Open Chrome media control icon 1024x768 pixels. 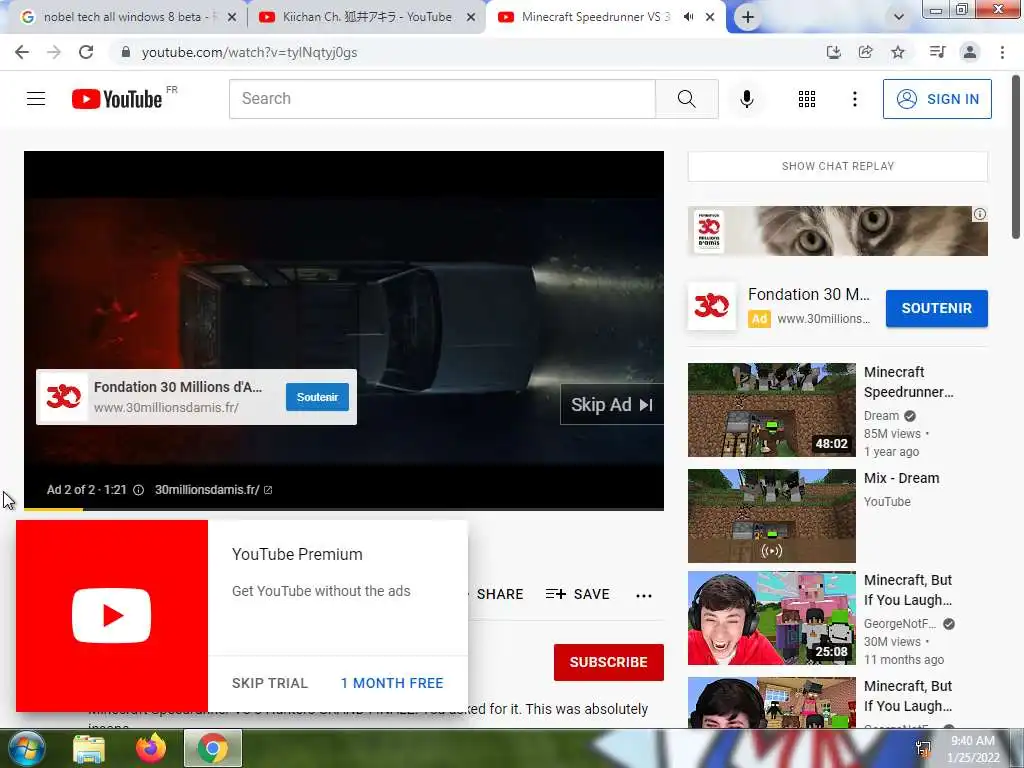(x=937, y=52)
